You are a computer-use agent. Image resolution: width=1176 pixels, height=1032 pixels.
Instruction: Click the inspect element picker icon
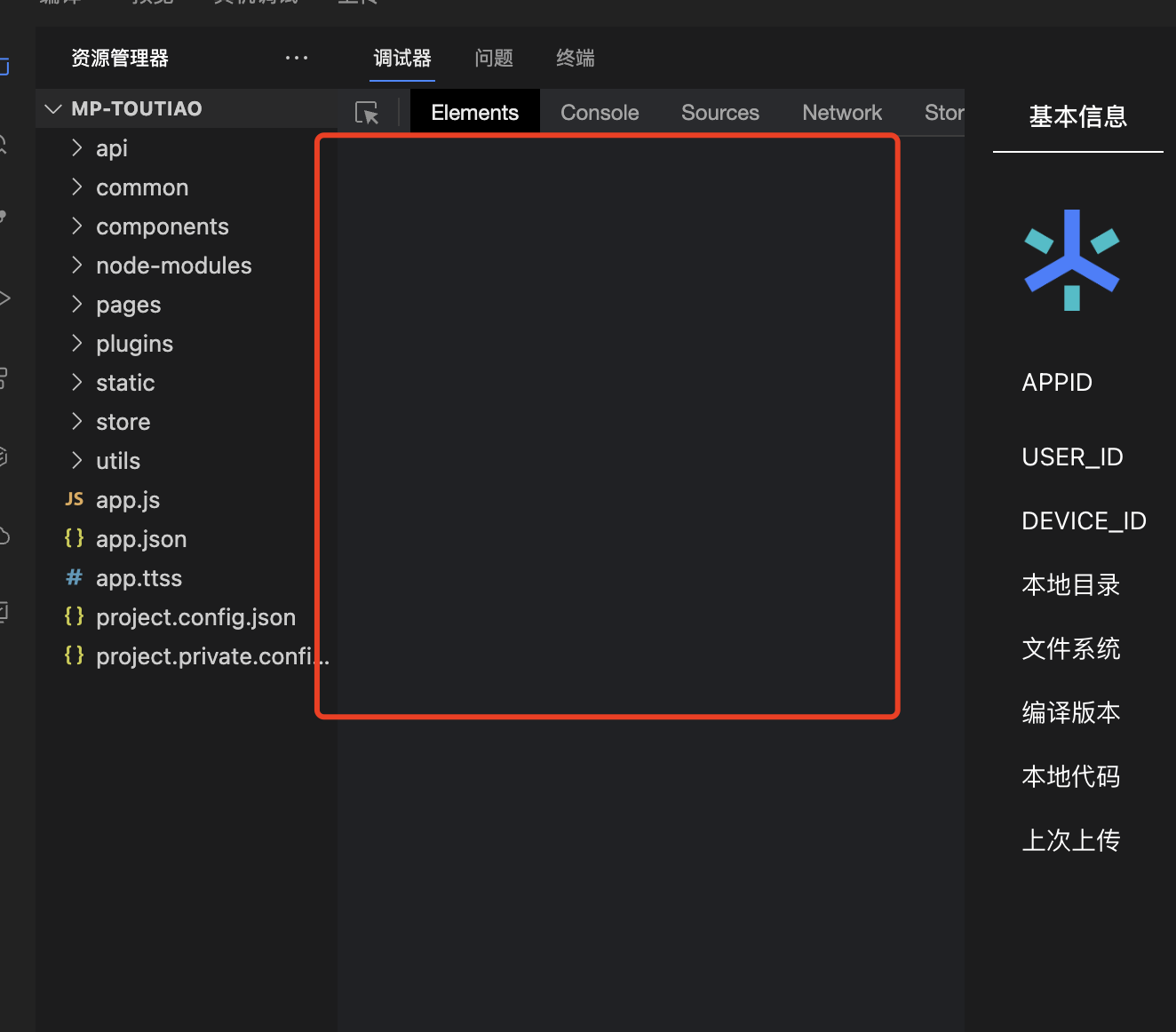coord(367,113)
